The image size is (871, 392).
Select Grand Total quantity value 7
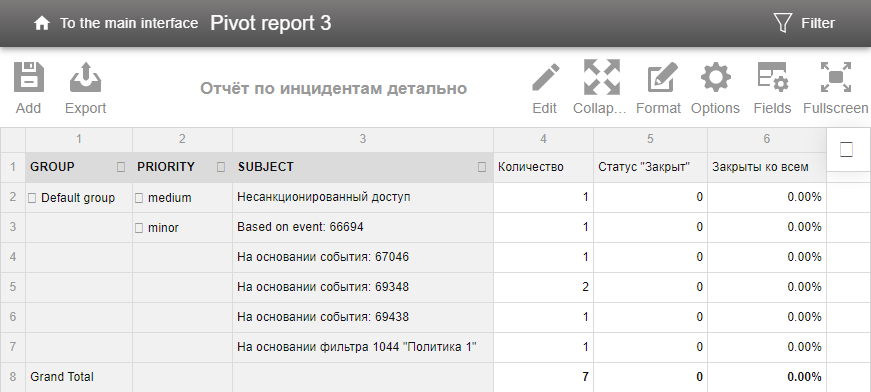(543, 377)
